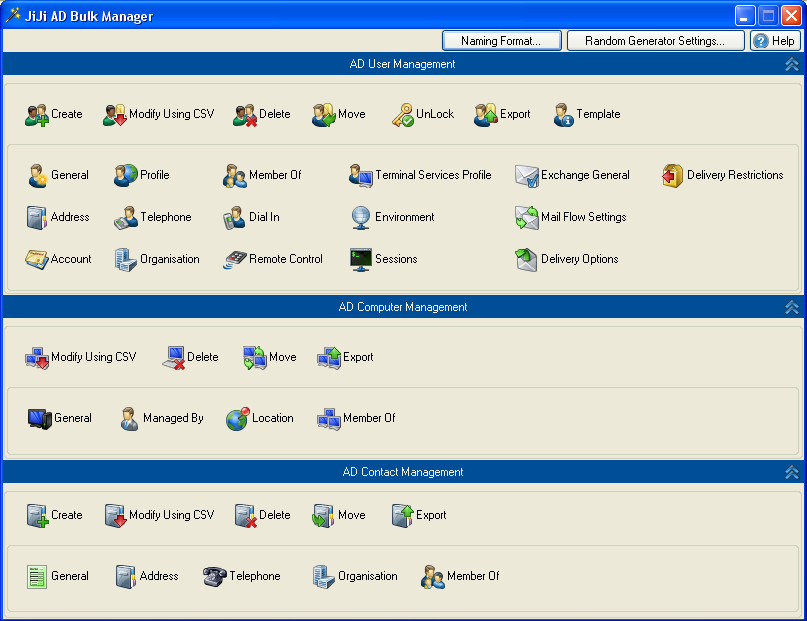Screen dimensions: 807x621
Task: Click the user Address label in AD User Management
Action: [70, 217]
